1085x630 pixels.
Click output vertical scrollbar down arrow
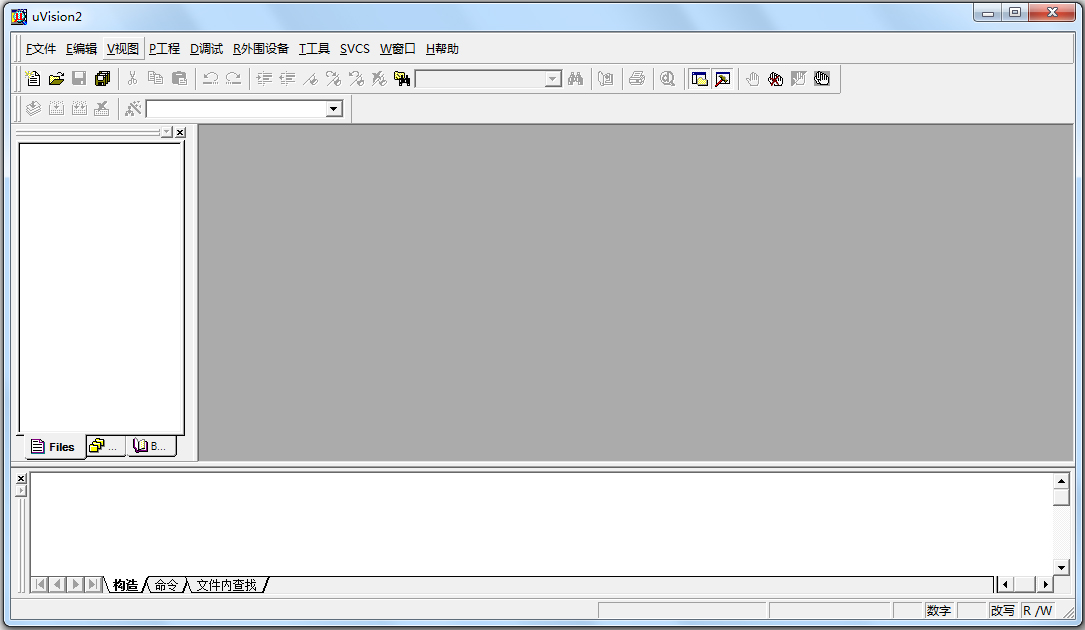pyautogui.click(x=1061, y=568)
